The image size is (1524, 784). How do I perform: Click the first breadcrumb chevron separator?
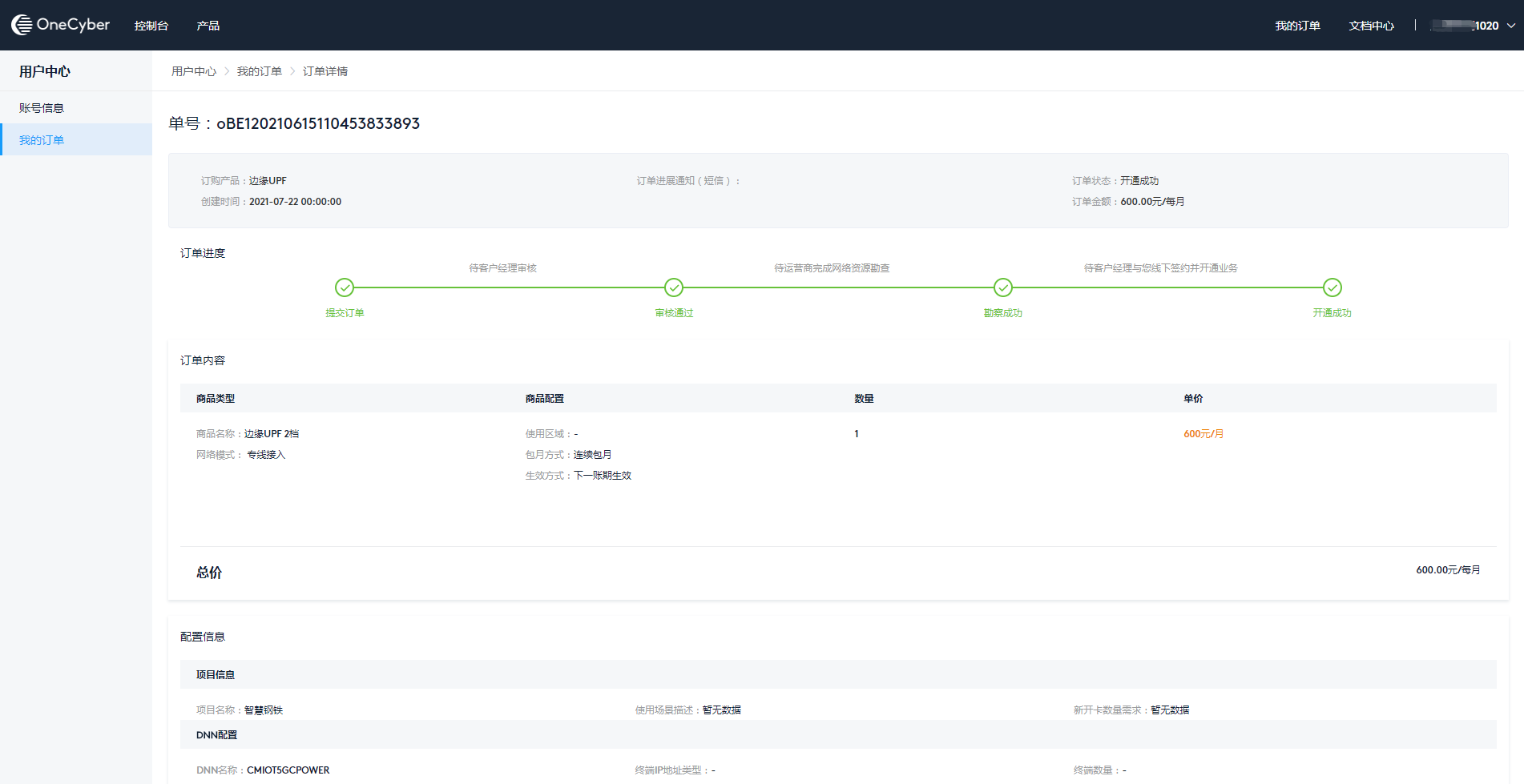(227, 71)
